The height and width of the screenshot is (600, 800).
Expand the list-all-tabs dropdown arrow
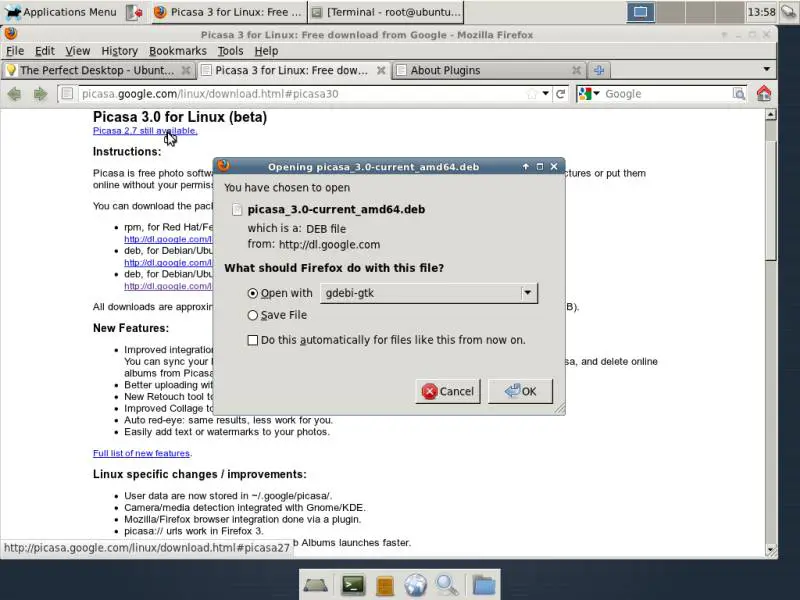(x=766, y=69)
